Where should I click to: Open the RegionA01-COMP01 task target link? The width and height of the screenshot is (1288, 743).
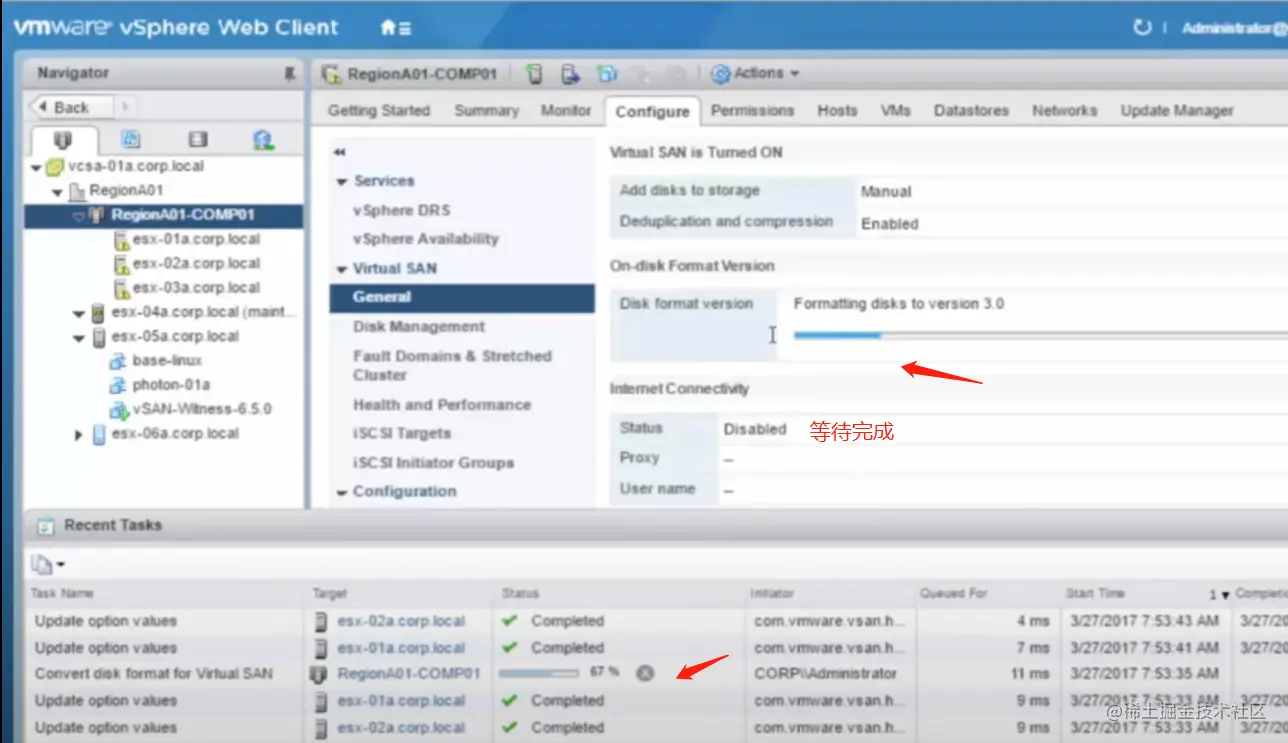pyautogui.click(x=409, y=674)
